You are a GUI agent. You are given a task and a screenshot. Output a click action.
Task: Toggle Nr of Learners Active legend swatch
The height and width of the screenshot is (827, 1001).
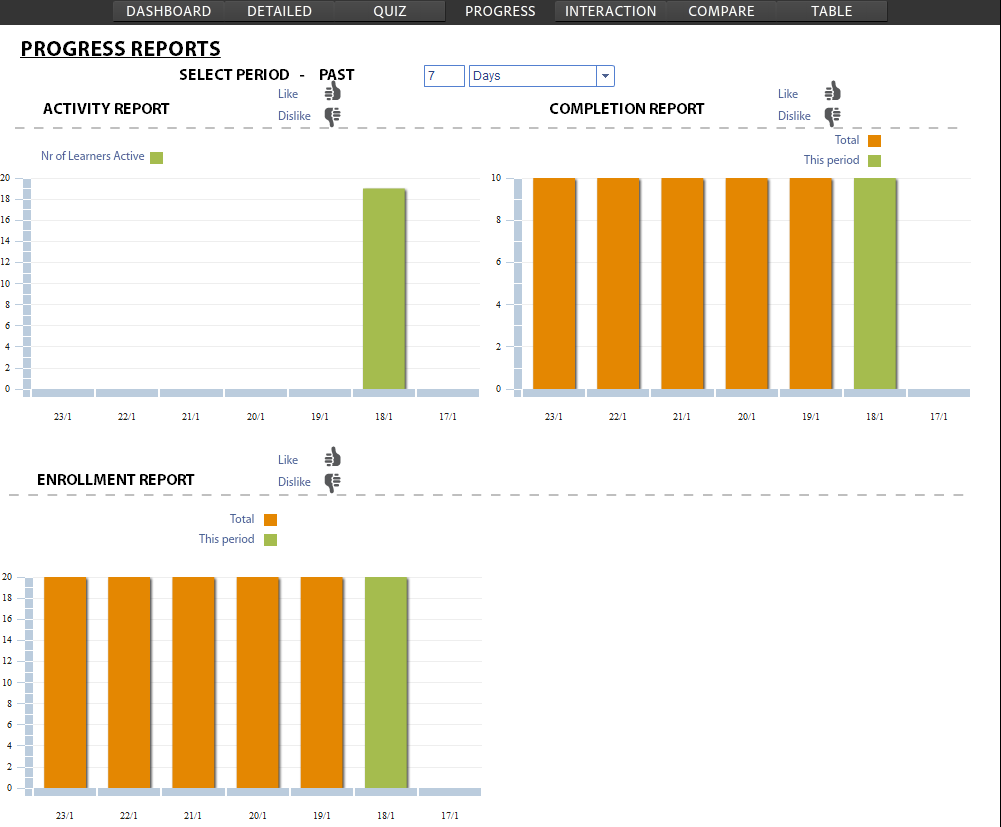[156, 157]
